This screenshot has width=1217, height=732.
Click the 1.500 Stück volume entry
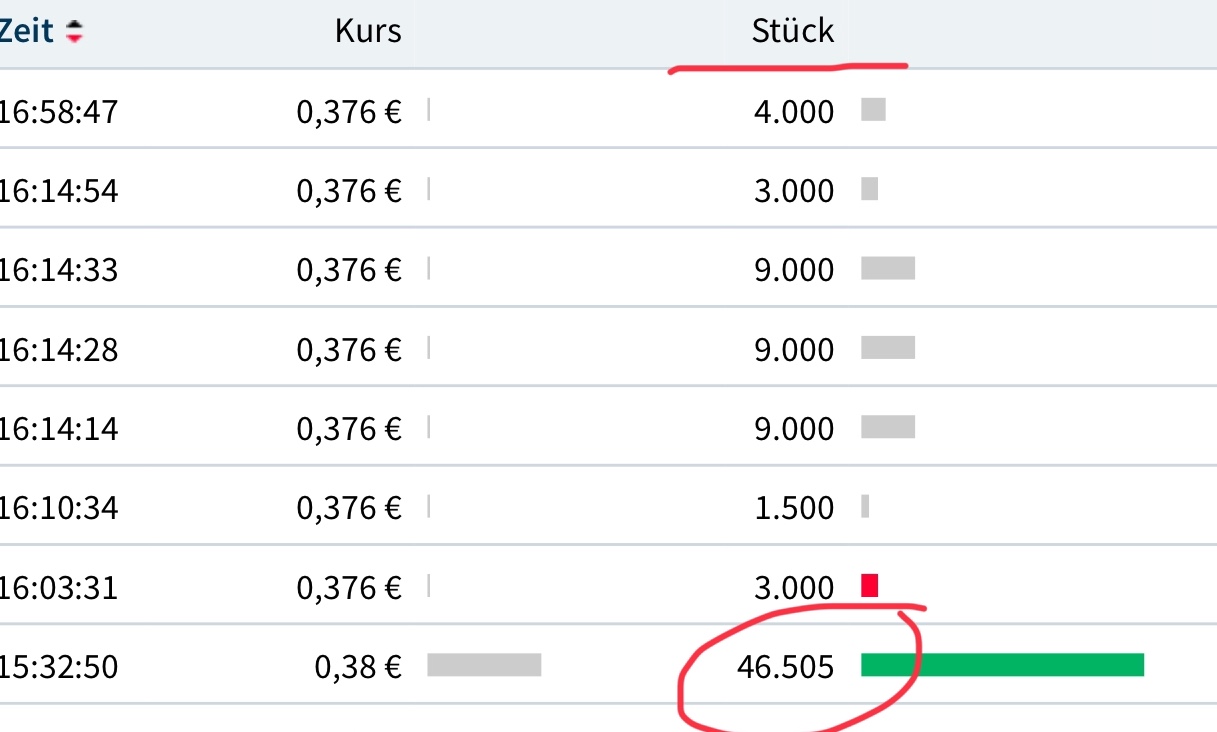click(x=794, y=508)
